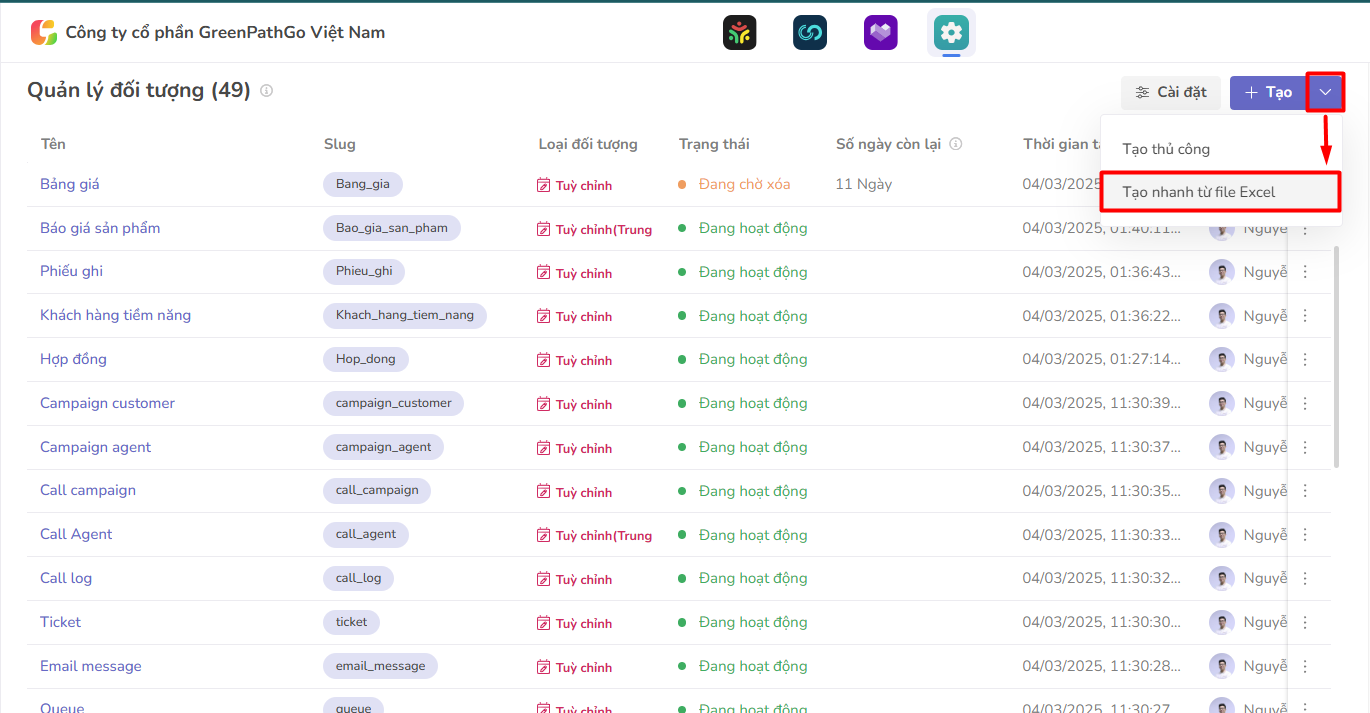Viewport: 1370px width, 713px height.
Task: Click the Tên column header
Action: [53, 144]
